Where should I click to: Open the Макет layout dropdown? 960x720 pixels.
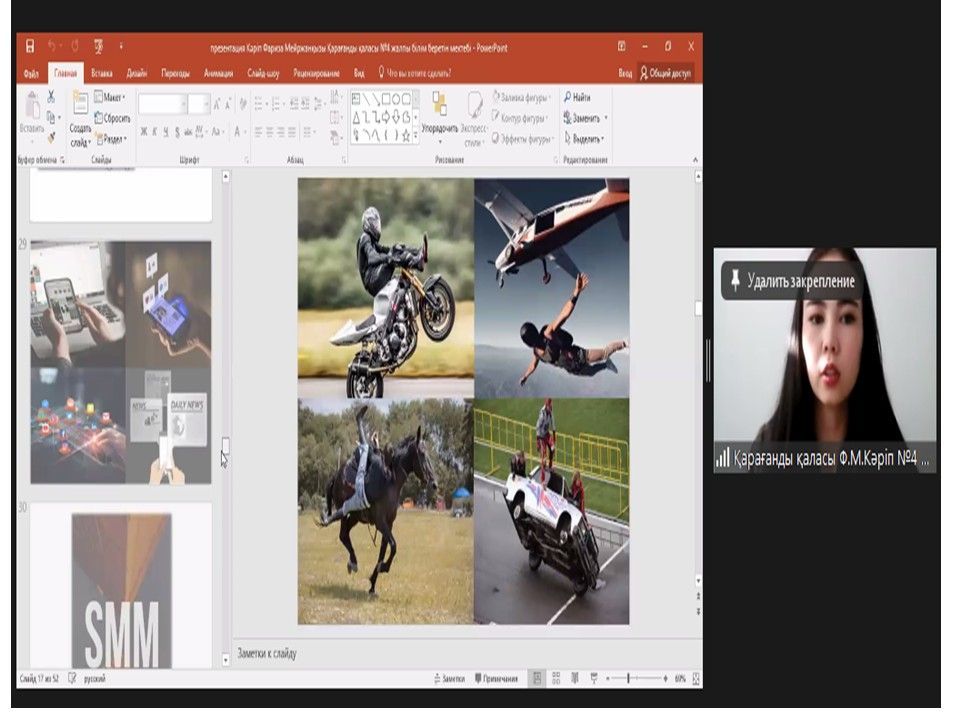pyautogui.click(x=109, y=98)
